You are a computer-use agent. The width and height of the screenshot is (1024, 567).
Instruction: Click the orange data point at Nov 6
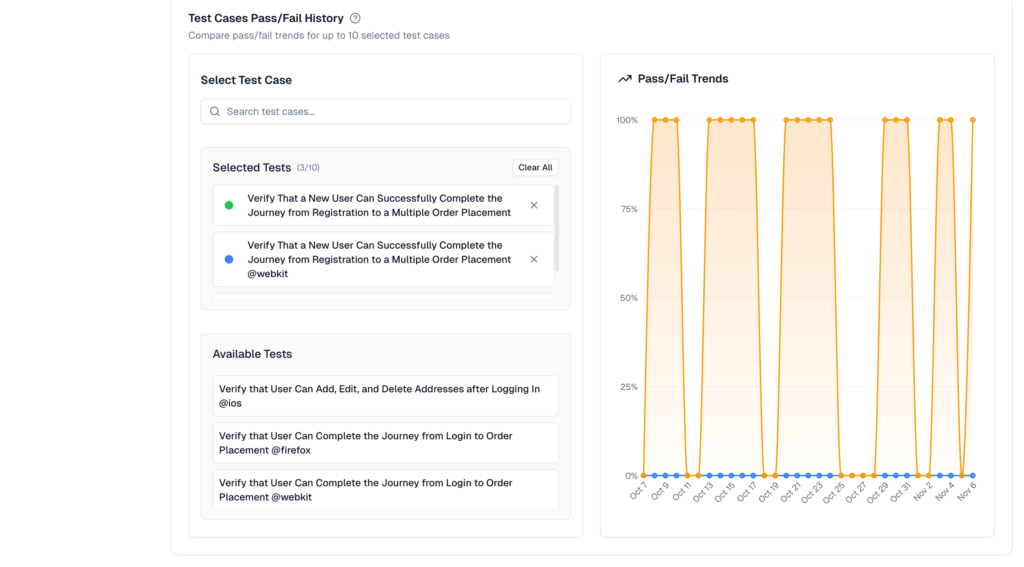tap(972, 120)
